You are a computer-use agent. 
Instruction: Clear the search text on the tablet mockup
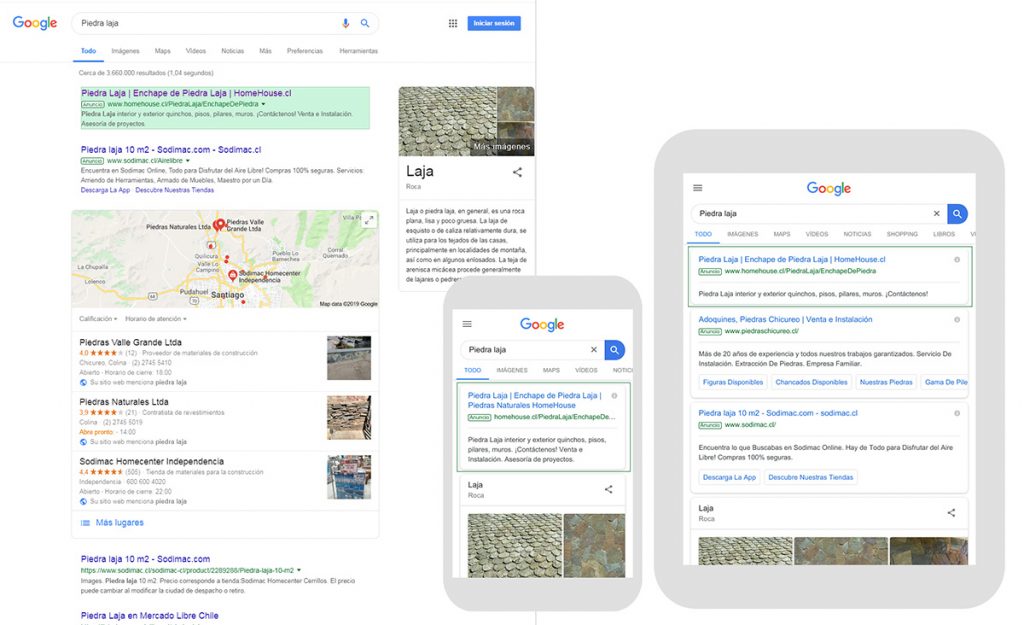[x=936, y=214]
